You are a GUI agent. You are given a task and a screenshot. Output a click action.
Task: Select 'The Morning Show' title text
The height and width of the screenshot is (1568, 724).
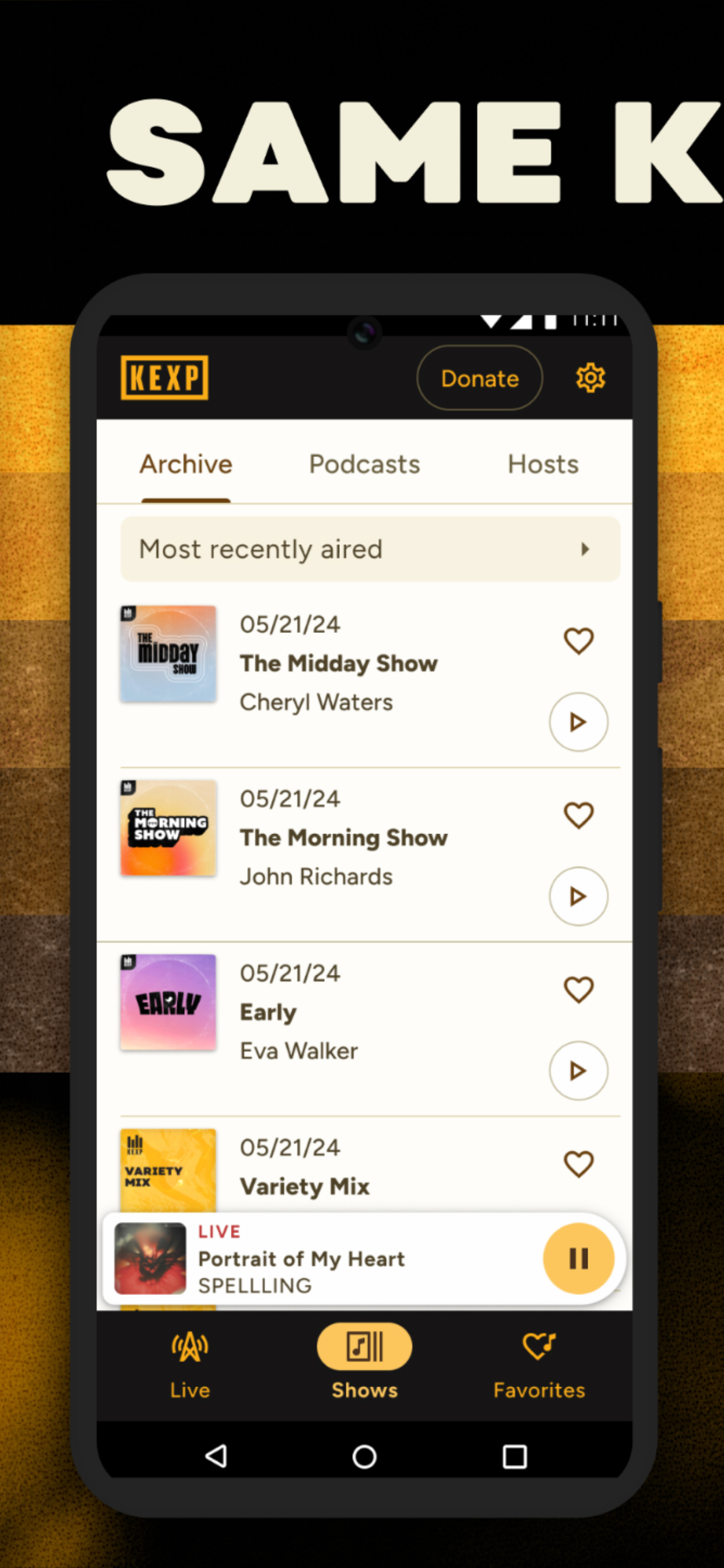344,838
